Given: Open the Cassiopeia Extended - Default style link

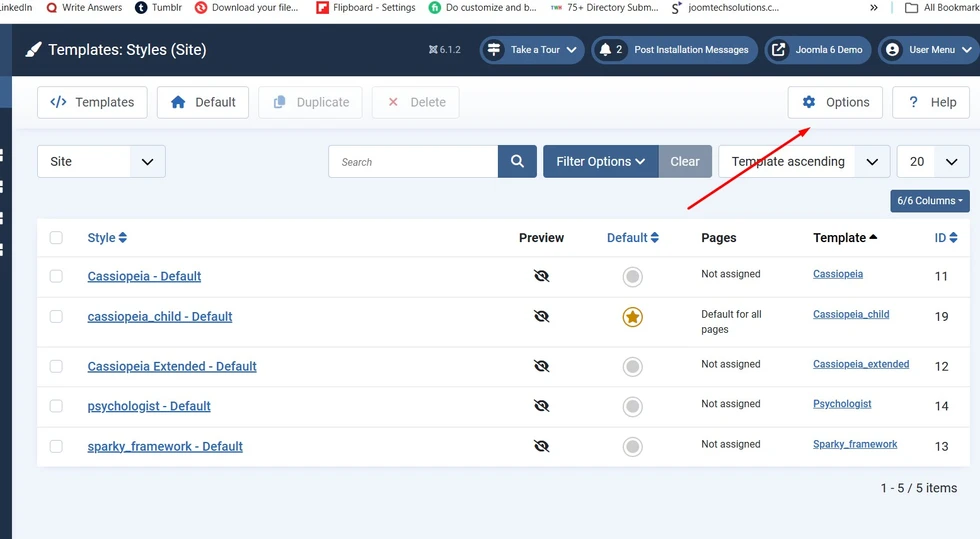Looking at the screenshot, I should pos(172,366).
